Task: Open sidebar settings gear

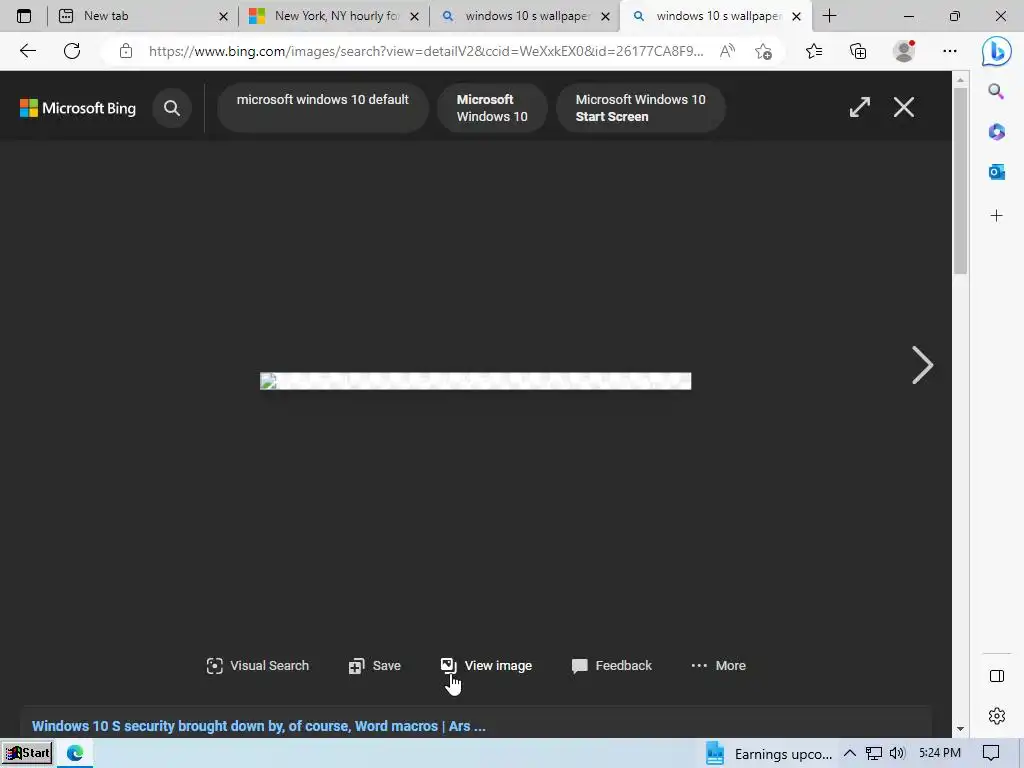Action: 997,716
